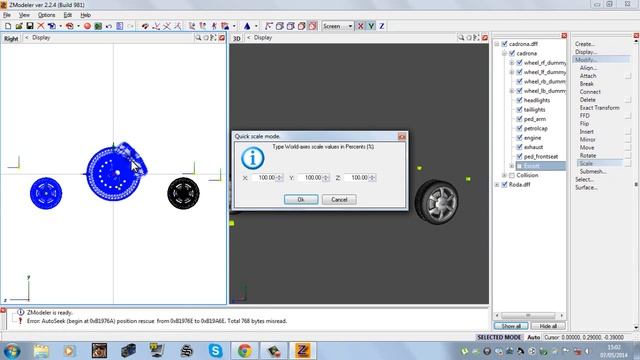
Task: Click the Show all button
Action: point(511,326)
